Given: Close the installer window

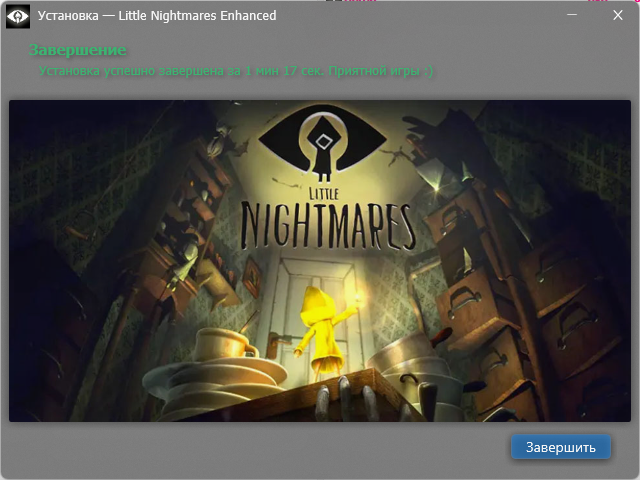Looking at the screenshot, I should 617,16.
